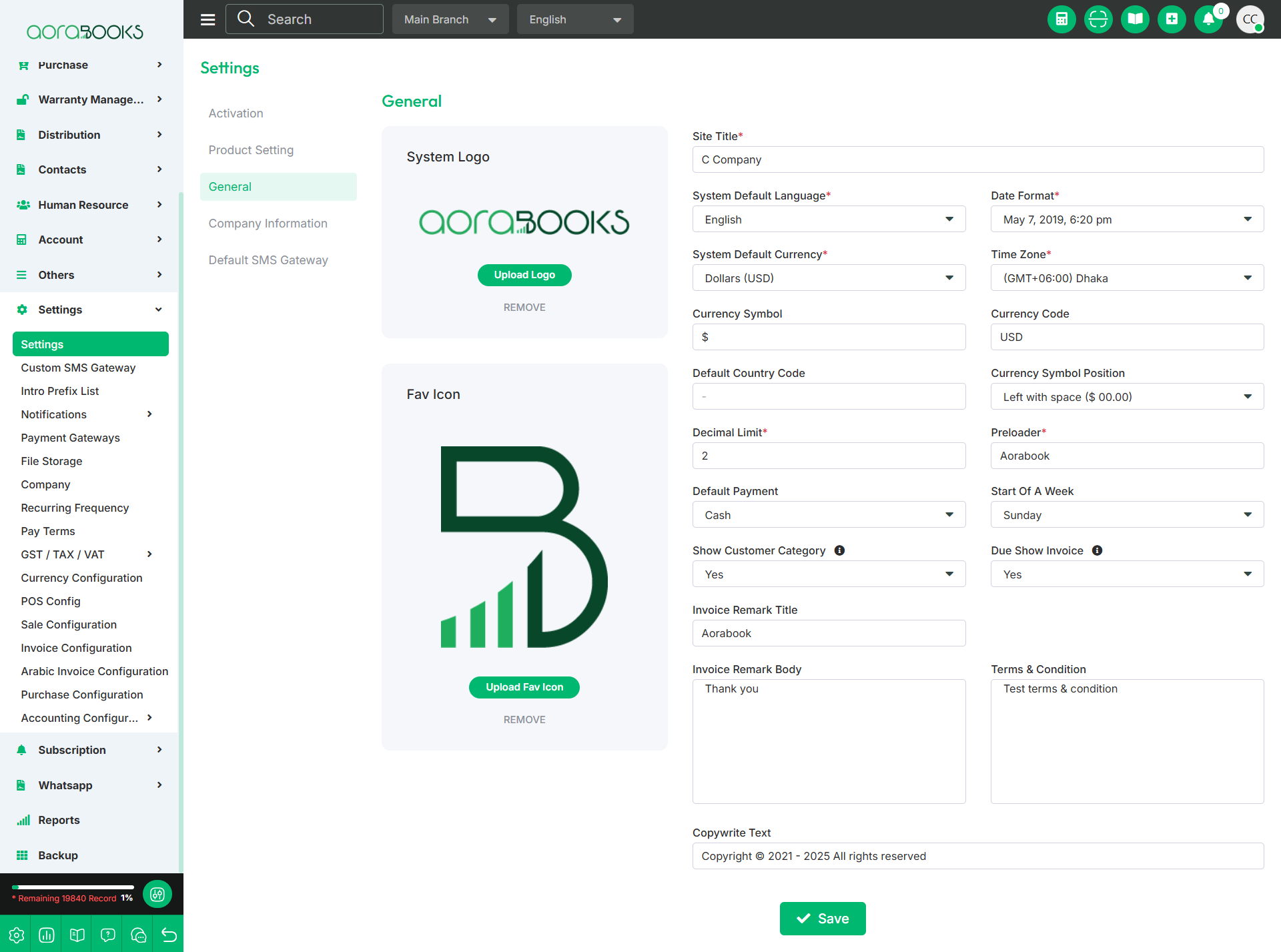Click the Site Title input field
The image size is (1281, 952).
pos(978,159)
